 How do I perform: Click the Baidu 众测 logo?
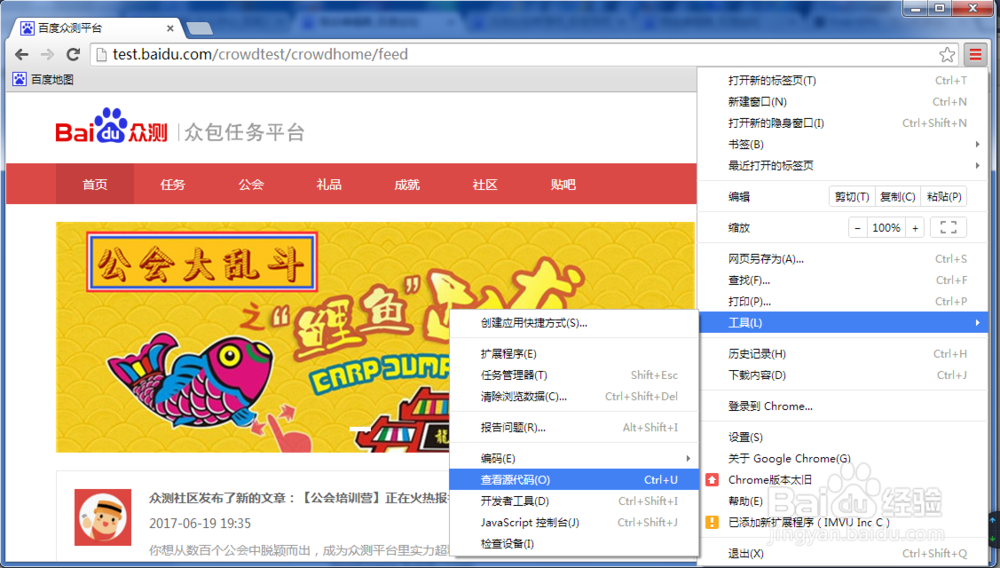coord(112,126)
